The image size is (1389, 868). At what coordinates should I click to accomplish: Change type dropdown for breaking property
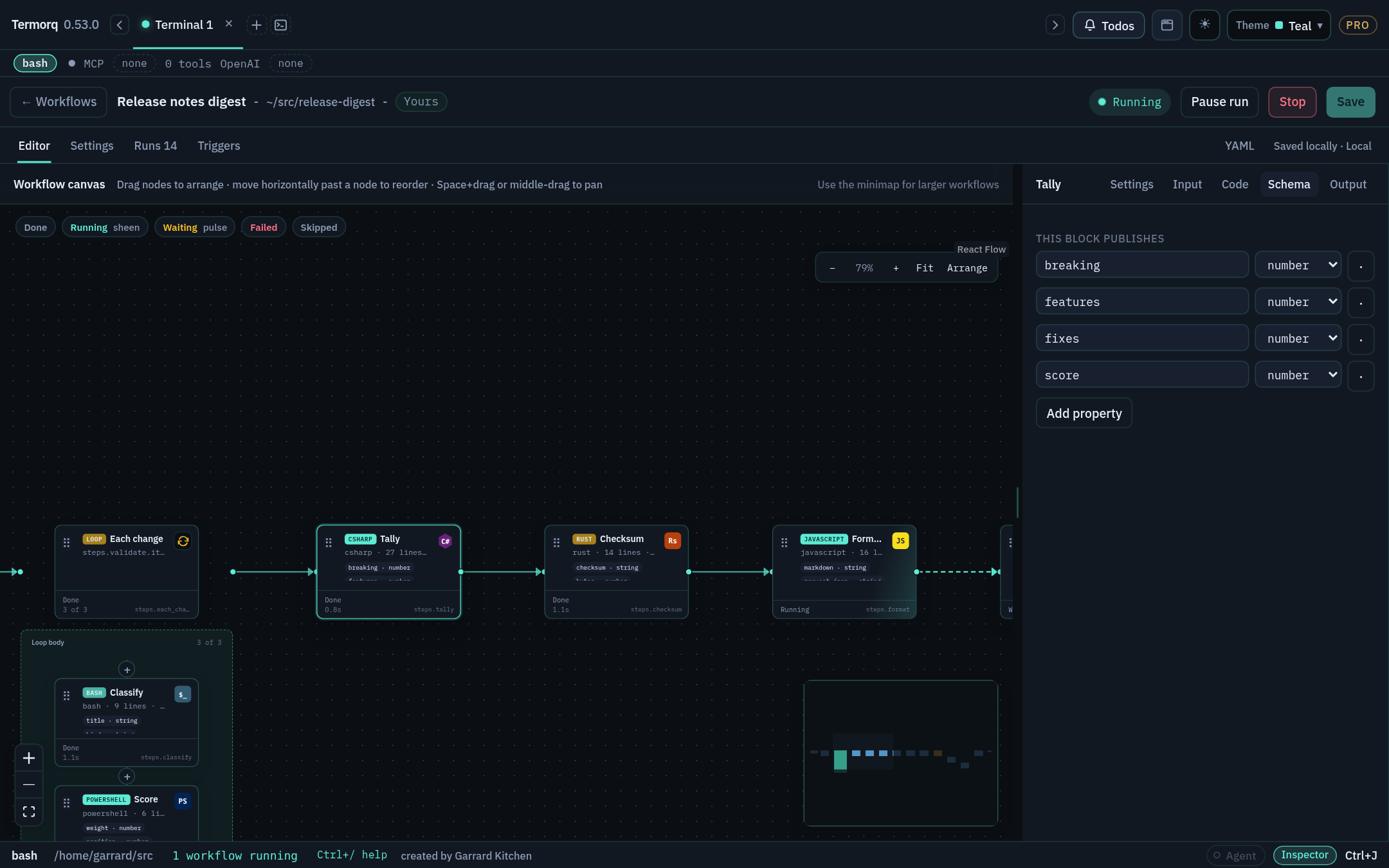tap(1298, 265)
